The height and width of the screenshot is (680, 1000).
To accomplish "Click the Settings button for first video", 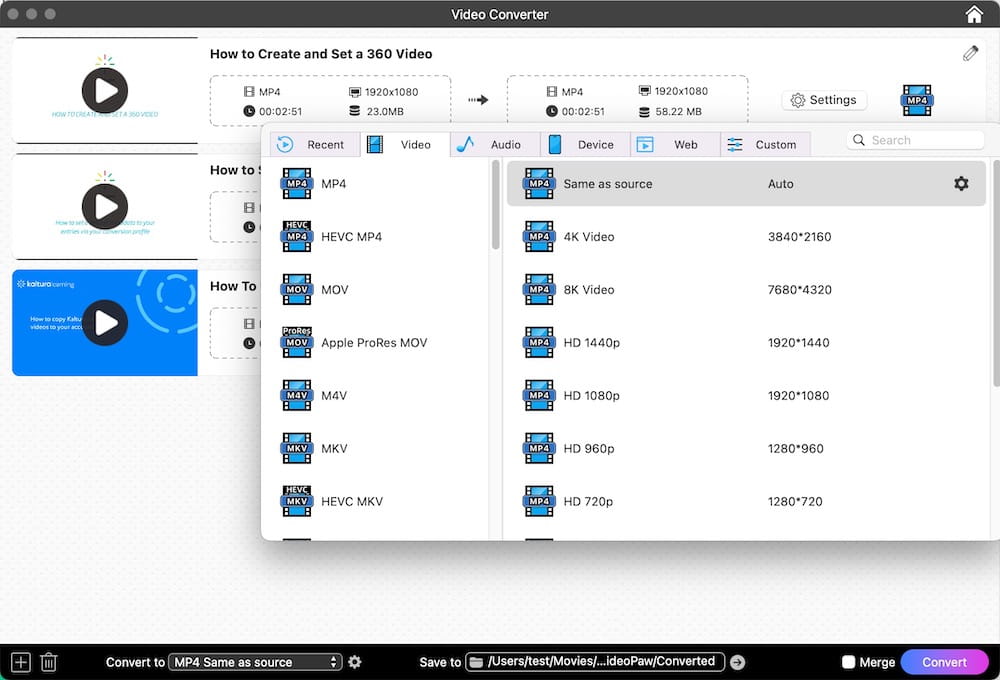I will 824,100.
